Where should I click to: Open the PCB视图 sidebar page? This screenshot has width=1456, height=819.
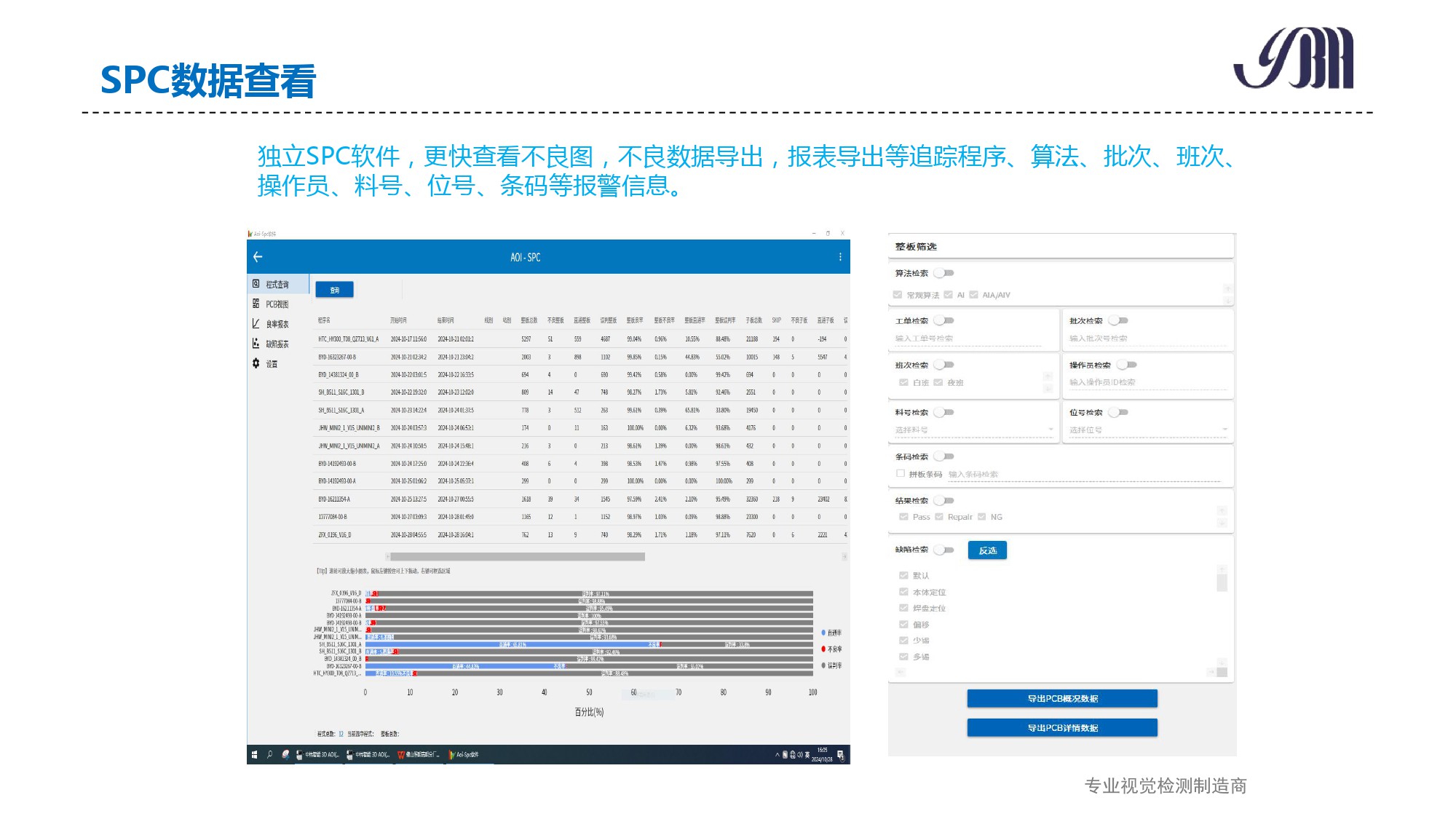[277, 304]
